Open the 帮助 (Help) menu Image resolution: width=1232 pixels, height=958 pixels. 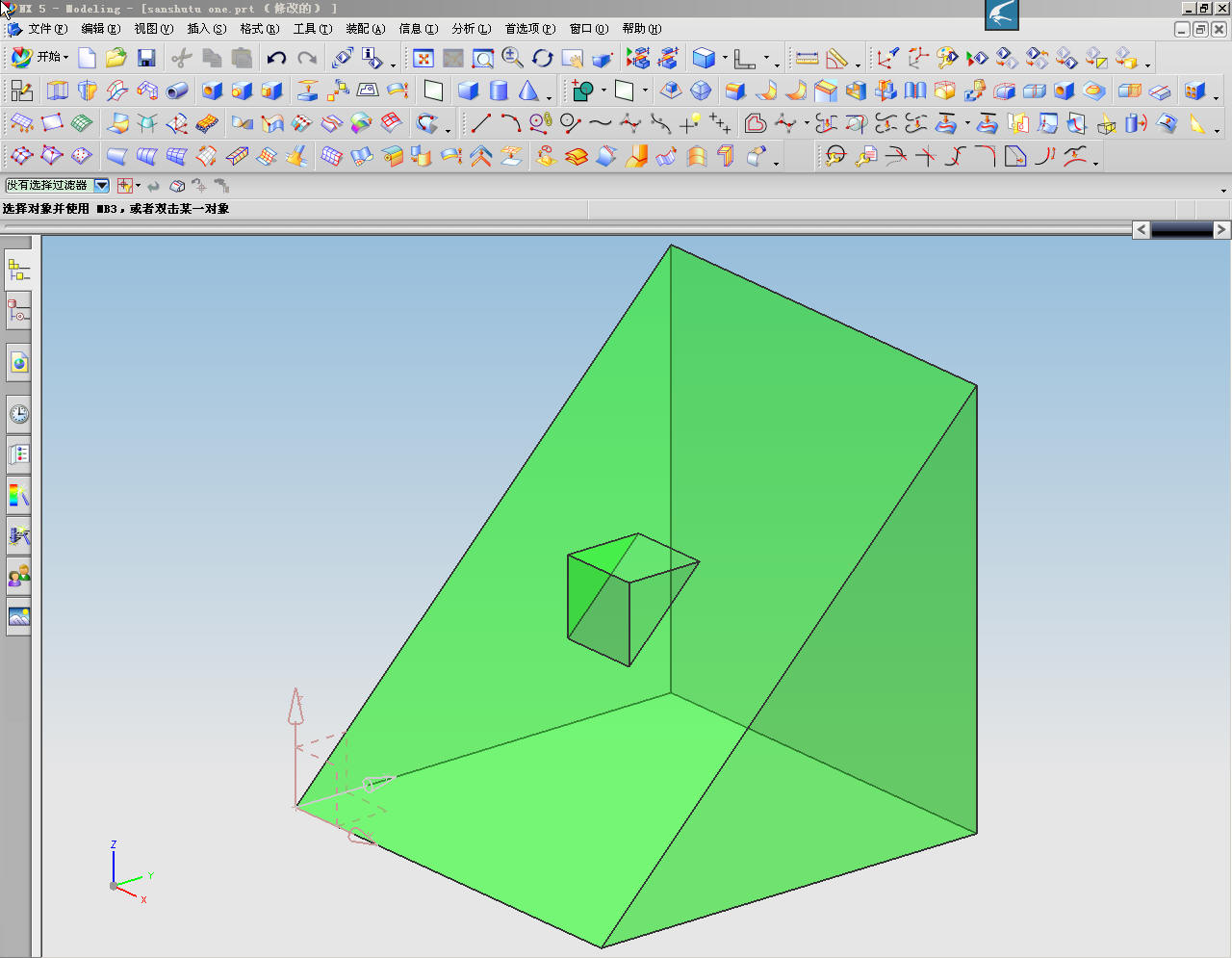tap(642, 29)
